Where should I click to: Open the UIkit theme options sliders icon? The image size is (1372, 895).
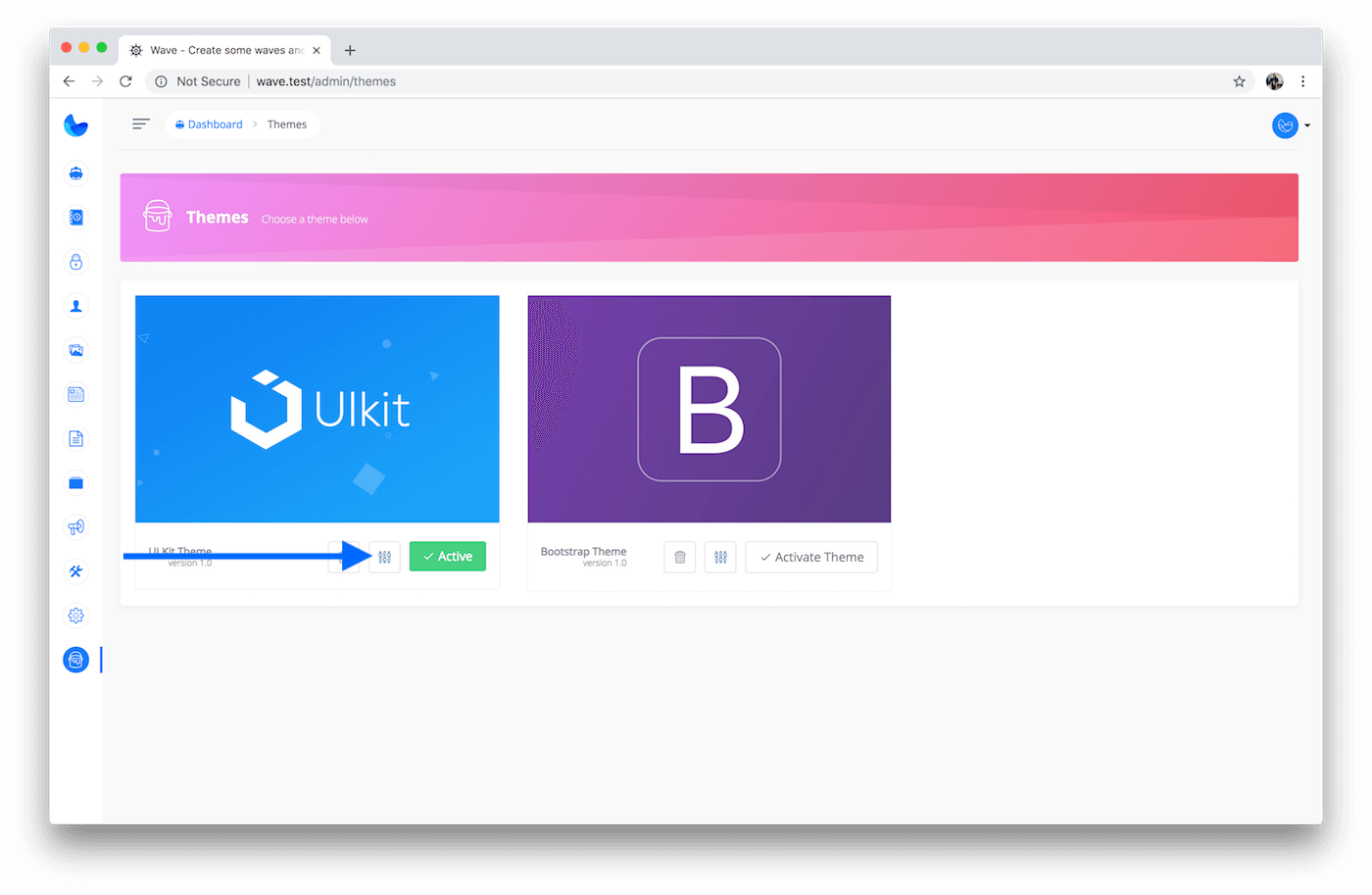click(x=384, y=557)
